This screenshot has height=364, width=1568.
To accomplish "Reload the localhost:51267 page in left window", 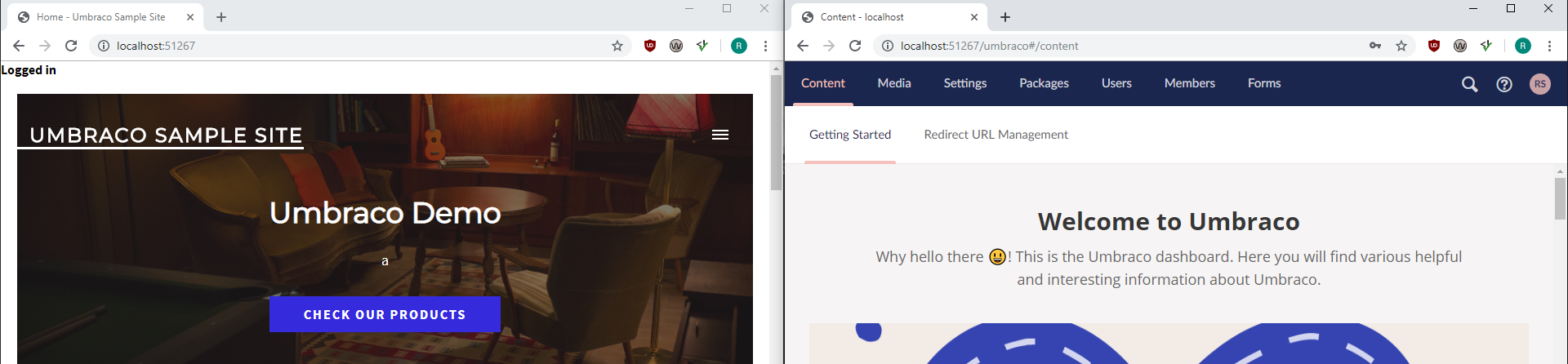I will pos(71,46).
